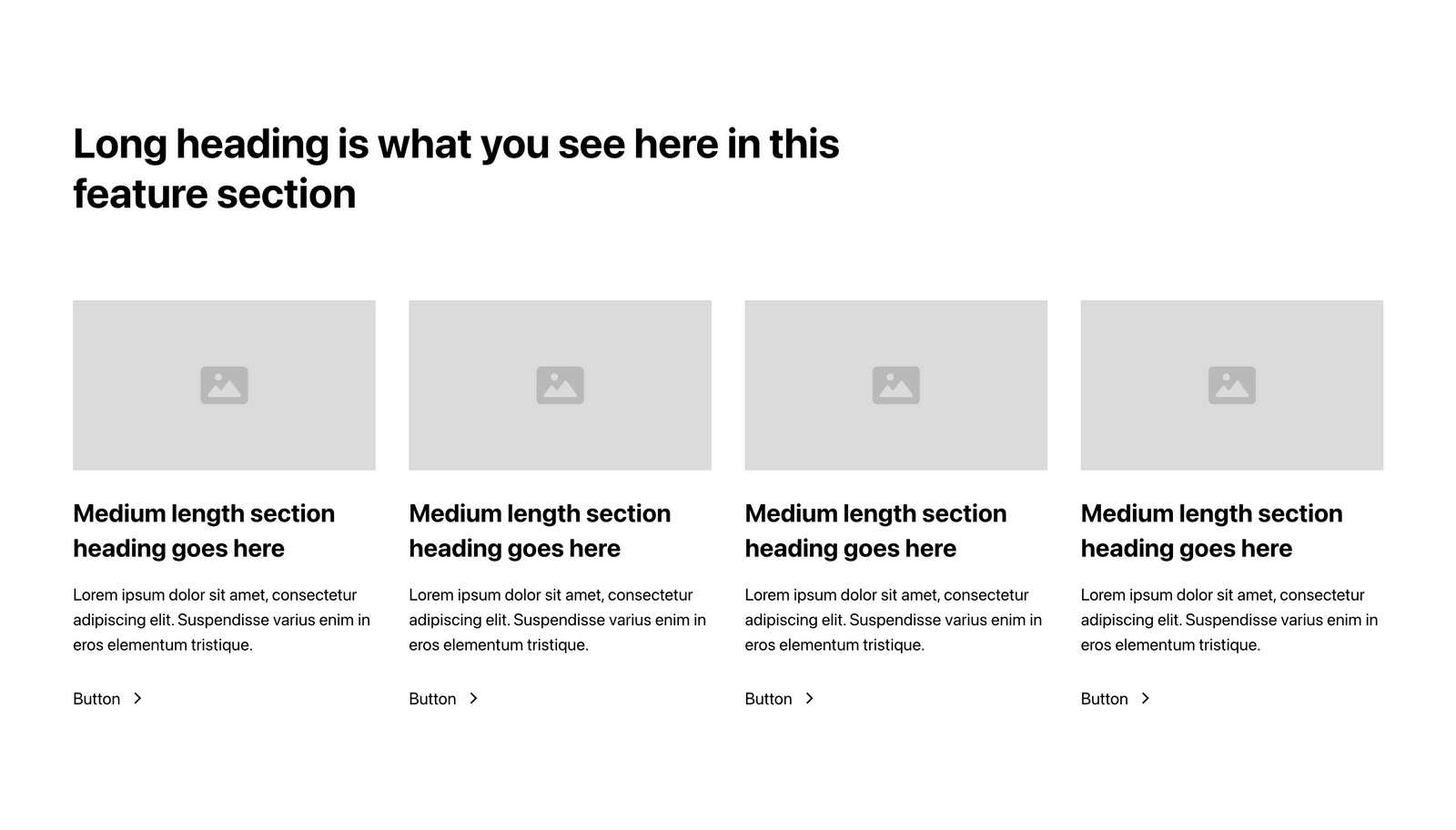This screenshot has height=830, width=1456.
Task: Click the image icon in the first card
Action: click(x=224, y=385)
